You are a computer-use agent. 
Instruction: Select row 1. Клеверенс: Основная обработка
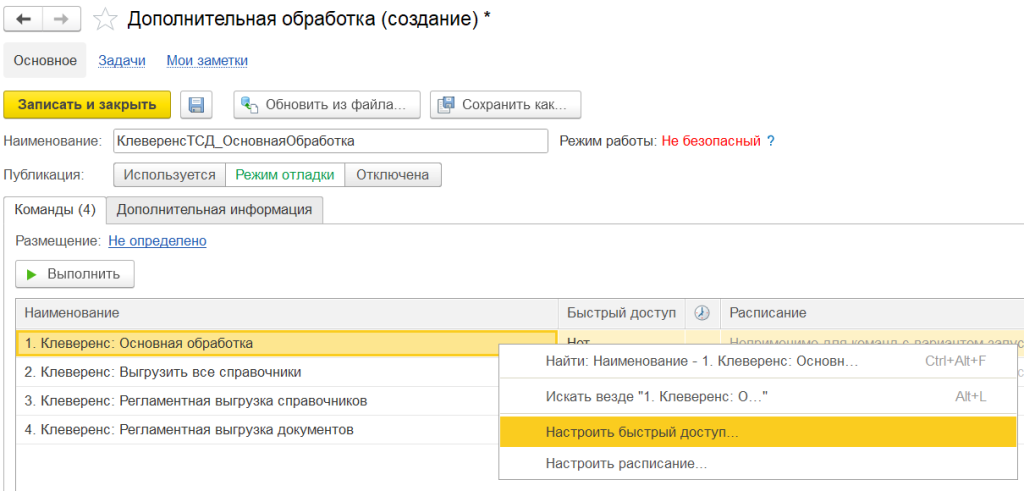pyautogui.click(x=287, y=343)
